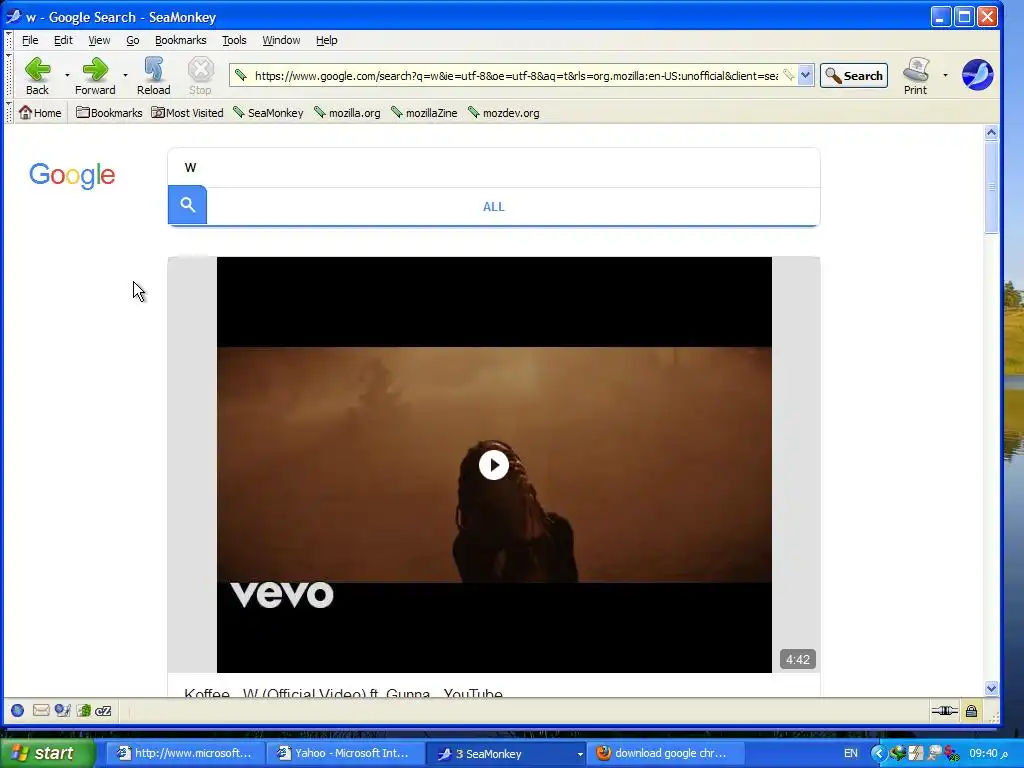Image resolution: width=1024 pixels, height=768 pixels.
Task: Open the Tools menu
Action: tap(234, 40)
